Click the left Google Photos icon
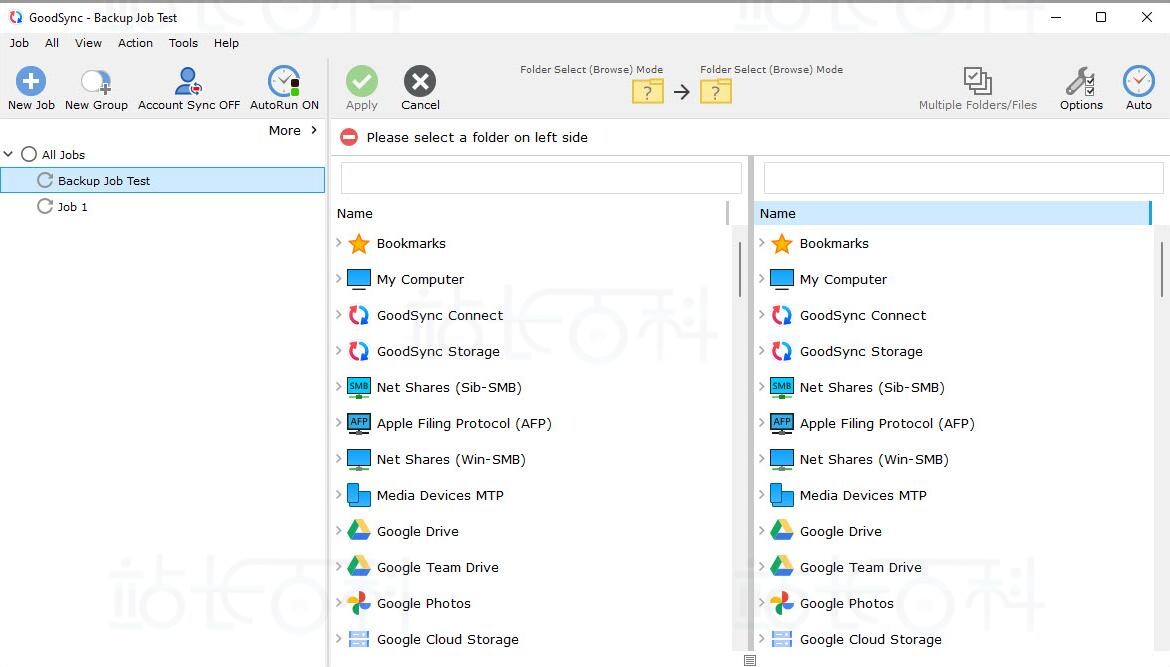 tap(359, 603)
